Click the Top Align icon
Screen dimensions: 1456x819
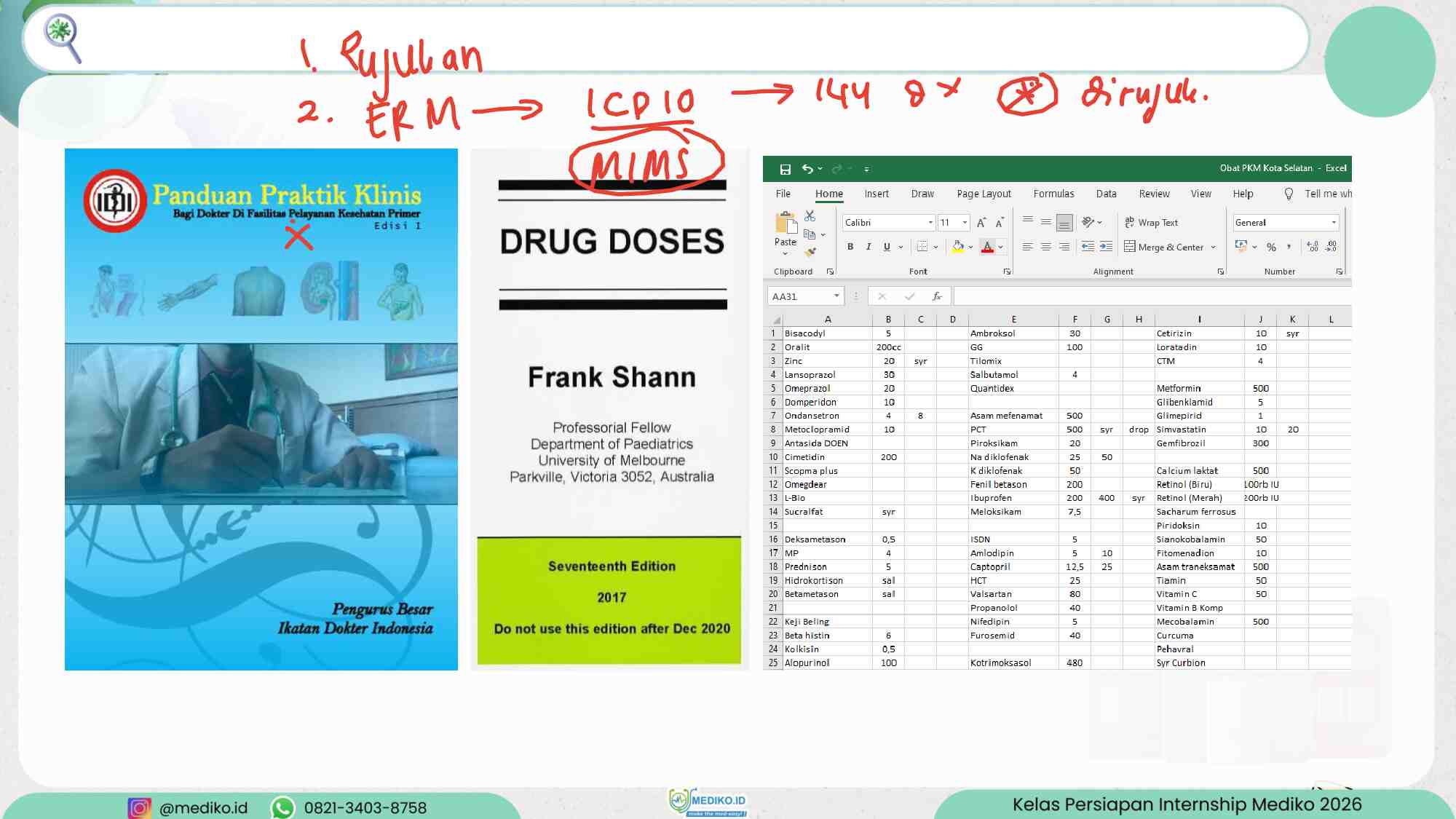1028,221
